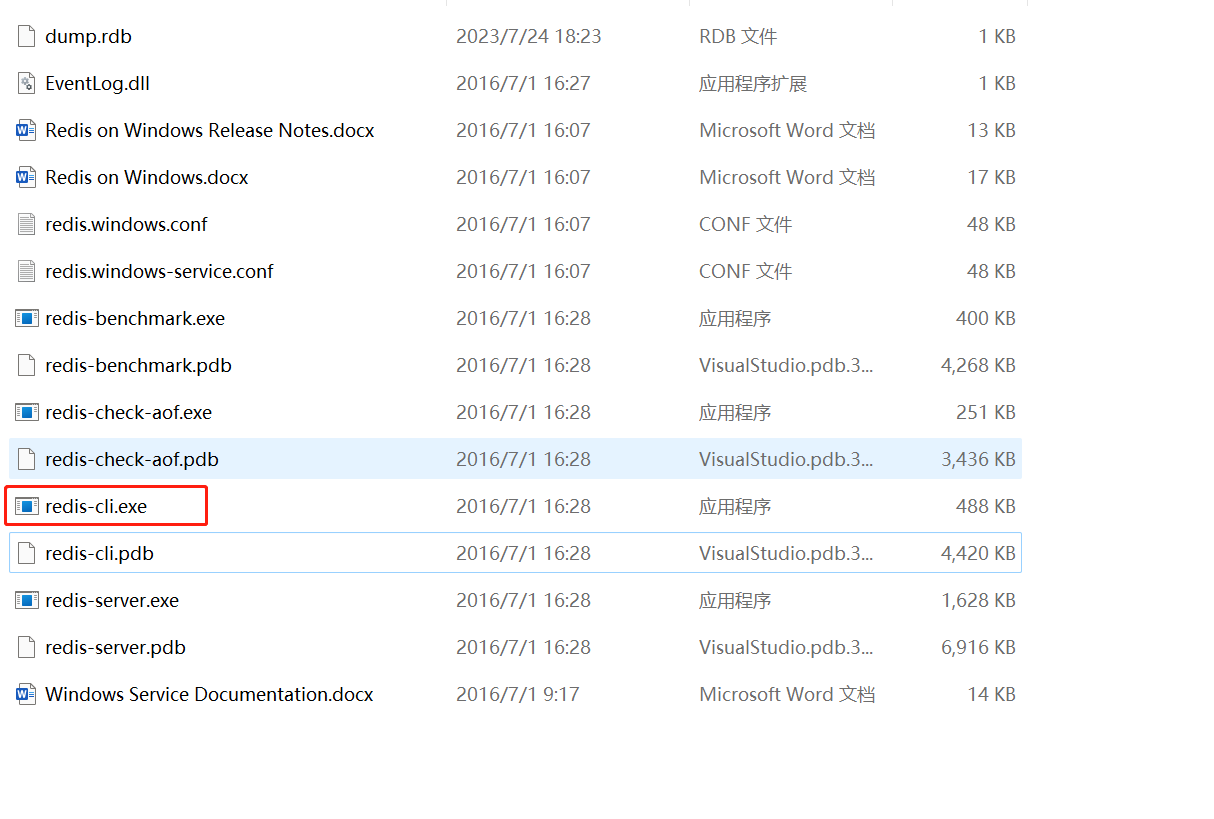The height and width of the screenshot is (819, 1214).
Task: Click the 4,268 KB size cell
Action: [978, 365]
